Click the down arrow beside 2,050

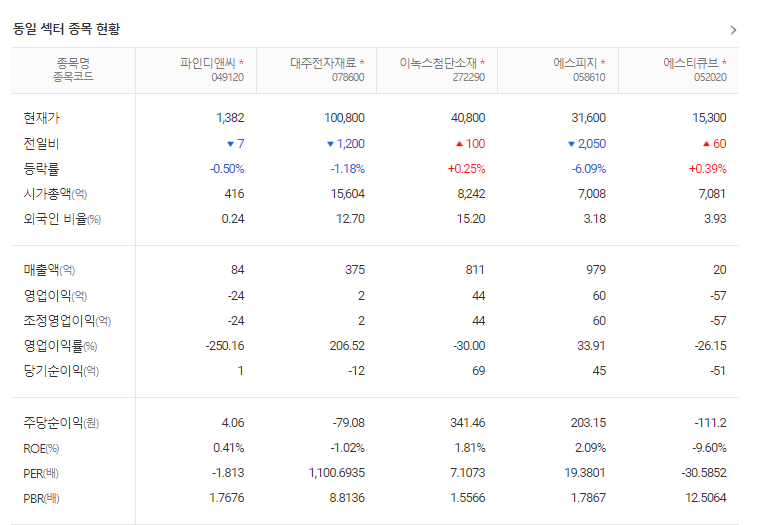(x=571, y=144)
